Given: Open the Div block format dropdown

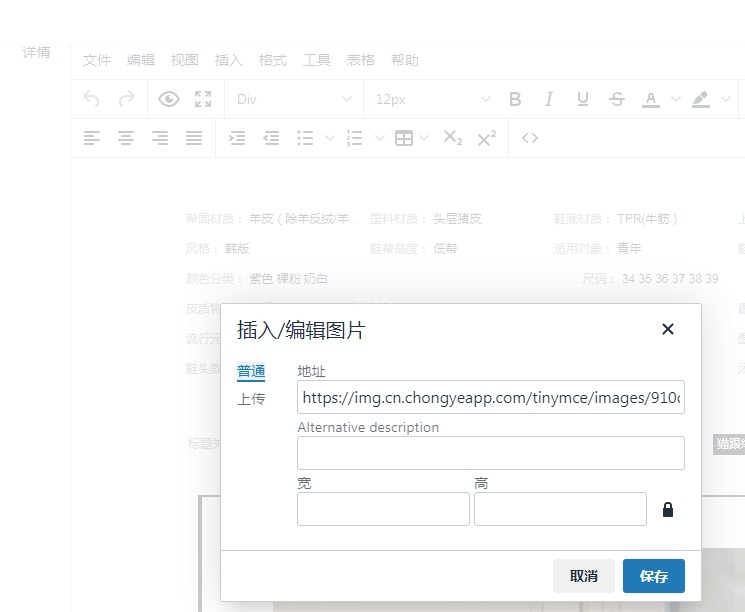Looking at the screenshot, I should (x=294, y=99).
